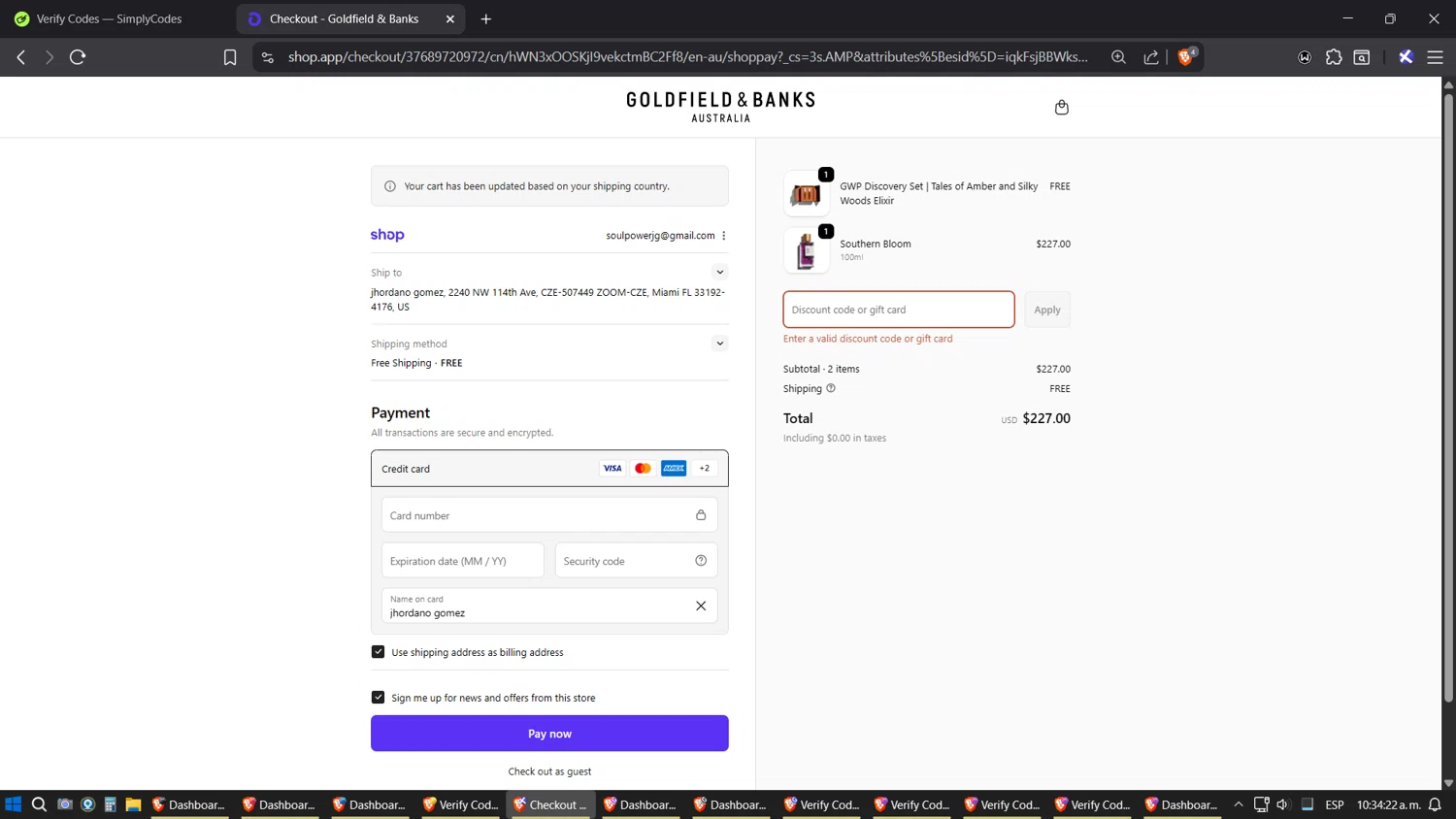The width and height of the screenshot is (1456, 819).
Task: Click the GWP Discovery Set product thumbnail
Action: tap(807, 194)
